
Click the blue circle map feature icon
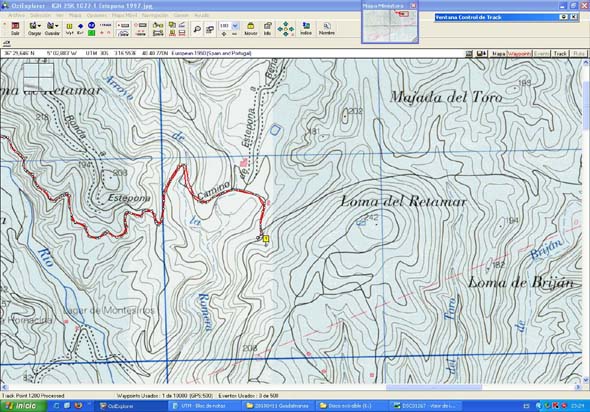point(91,25)
